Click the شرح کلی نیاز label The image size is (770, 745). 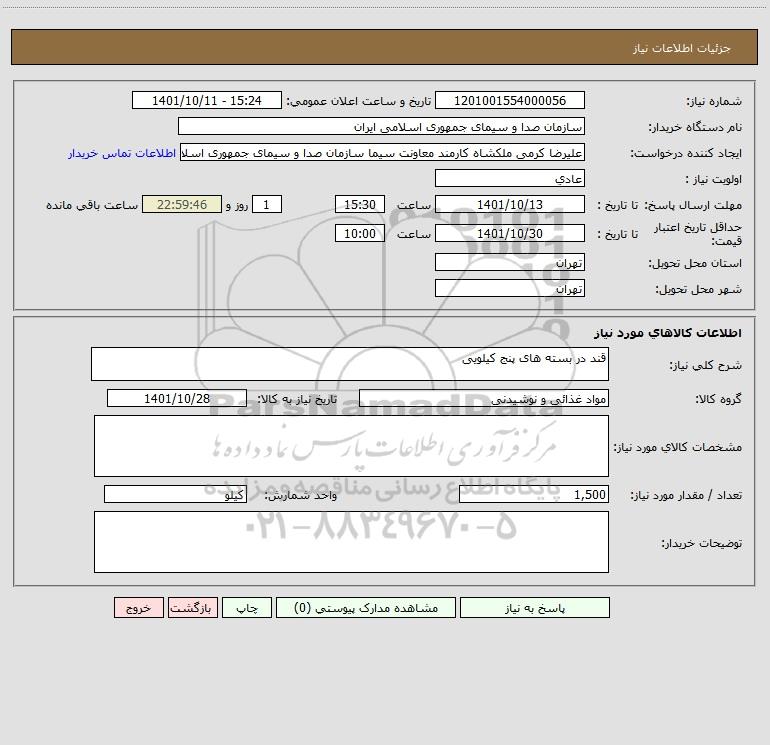coord(706,365)
